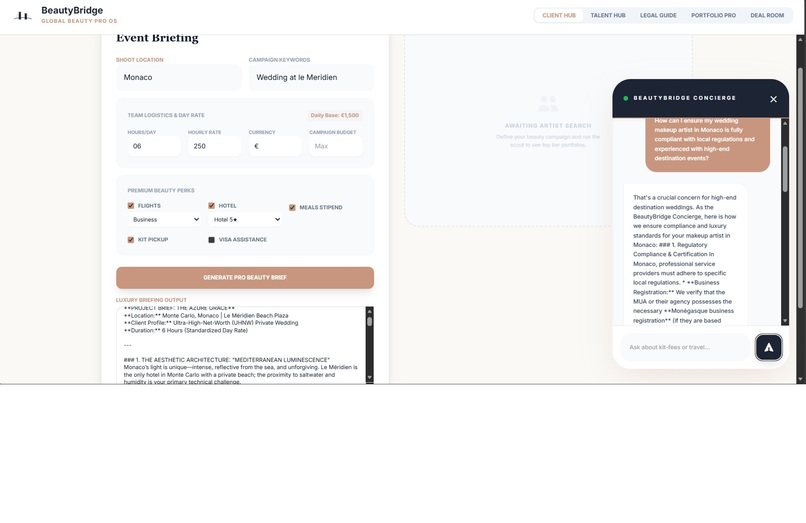The image size is (806, 523).
Task: Click the concierge chat scroll up arrow
Action: 785,123
